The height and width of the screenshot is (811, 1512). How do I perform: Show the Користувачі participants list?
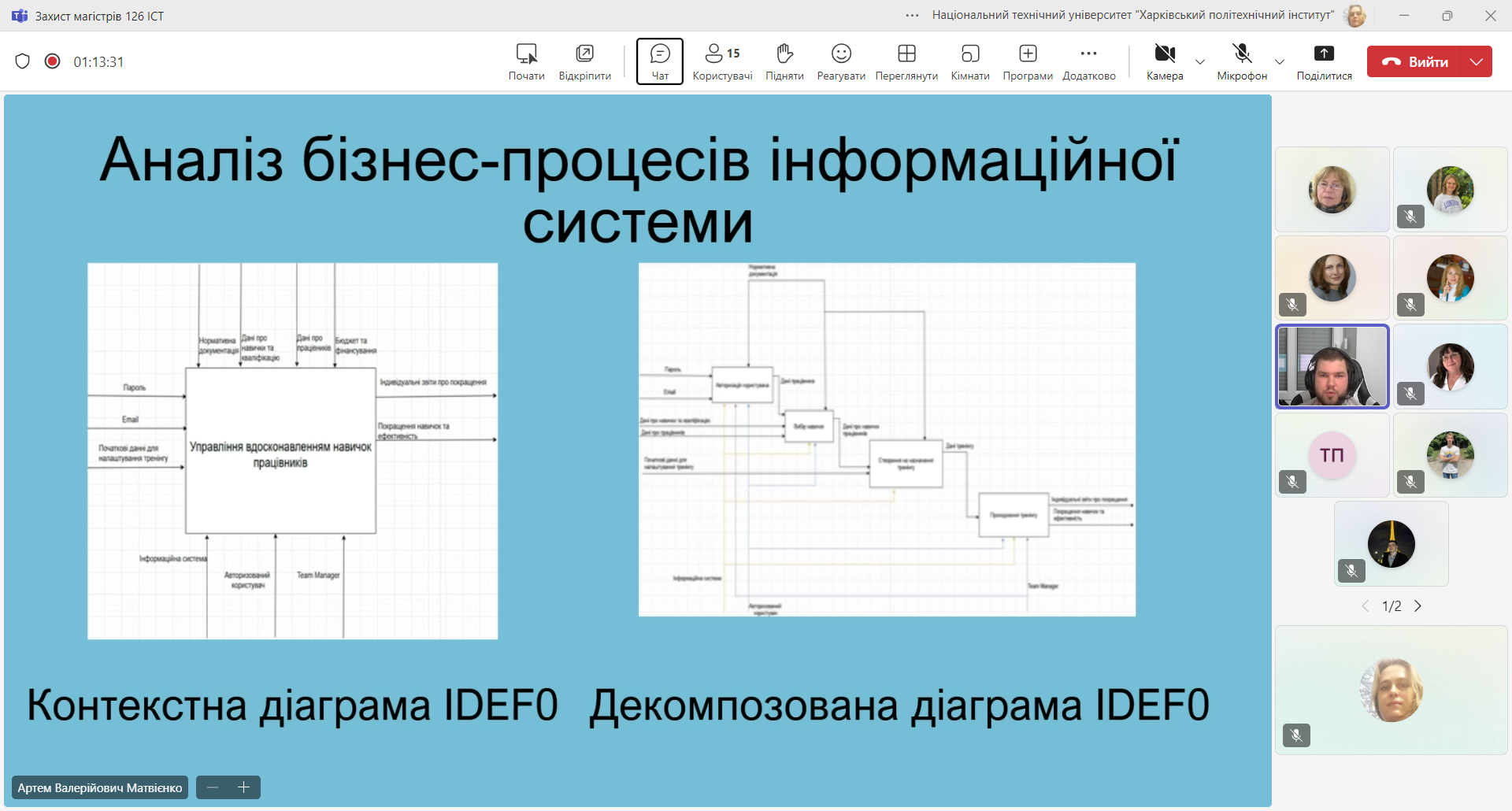click(722, 61)
